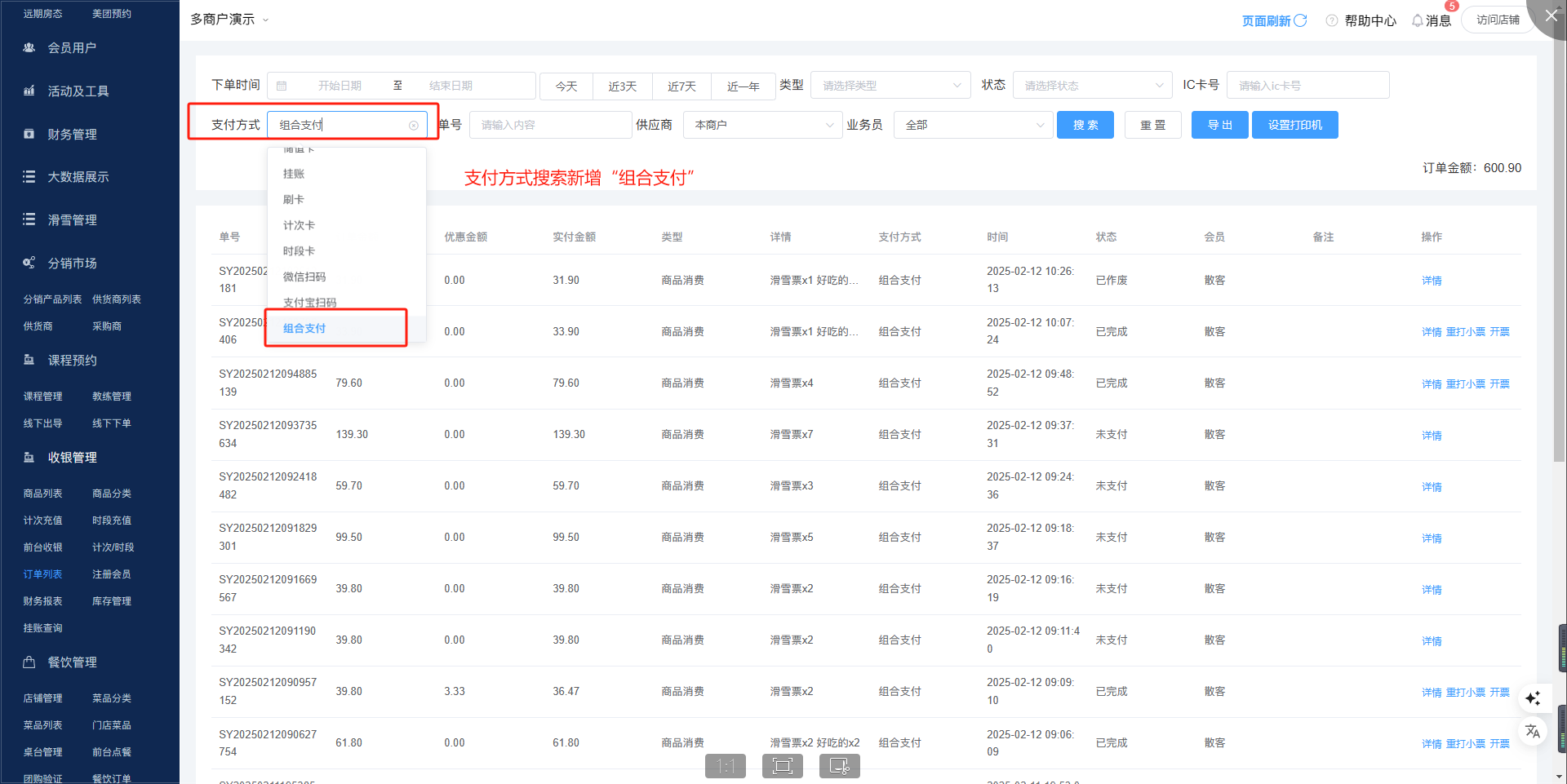
Task: Expand the 供应商 supplier dropdown
Action: pyautogui.click(x=762, y=126)
